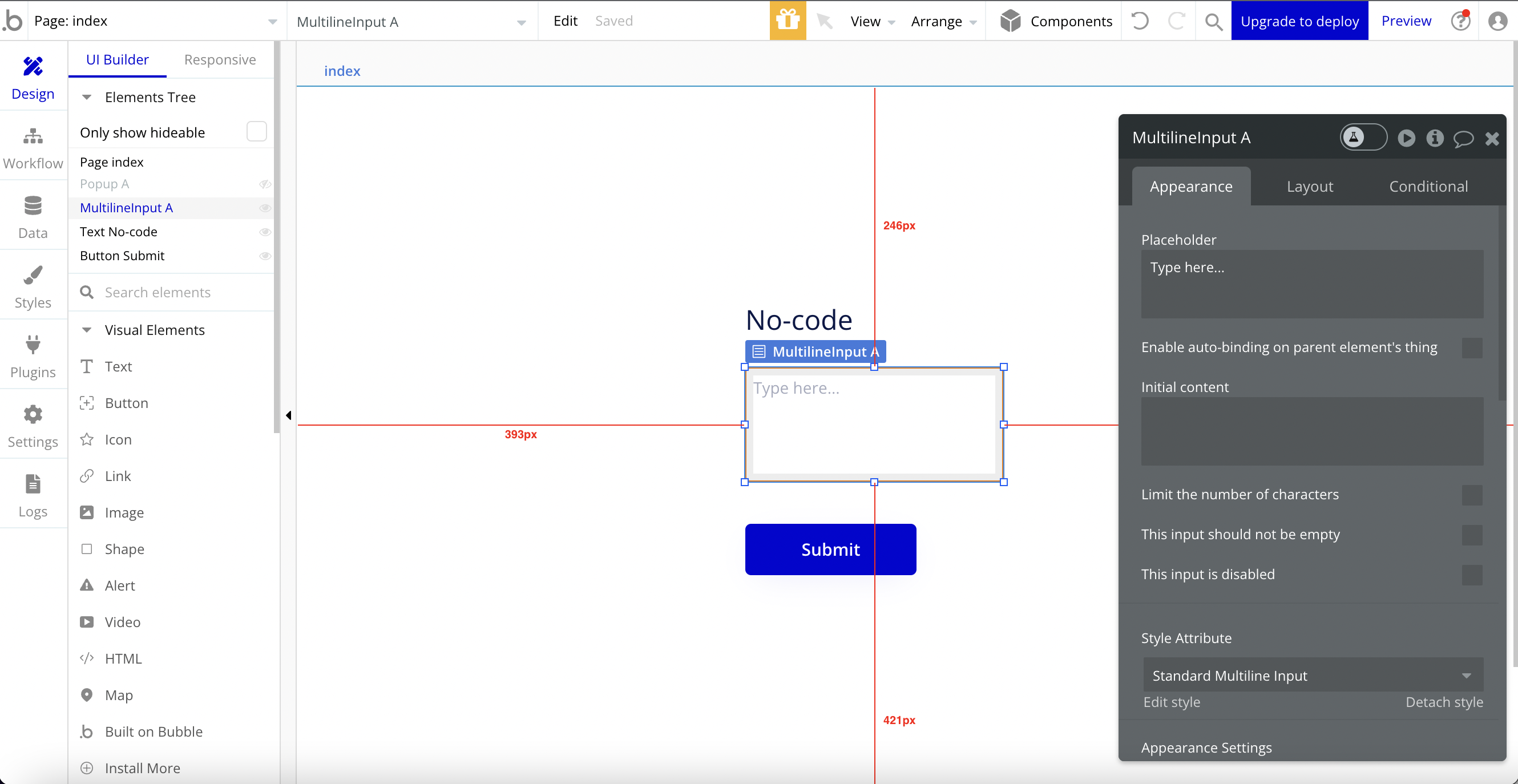Viewport: 1518px width, 784px height.
Task: Click Detach style link
Action: [1444, 702]
